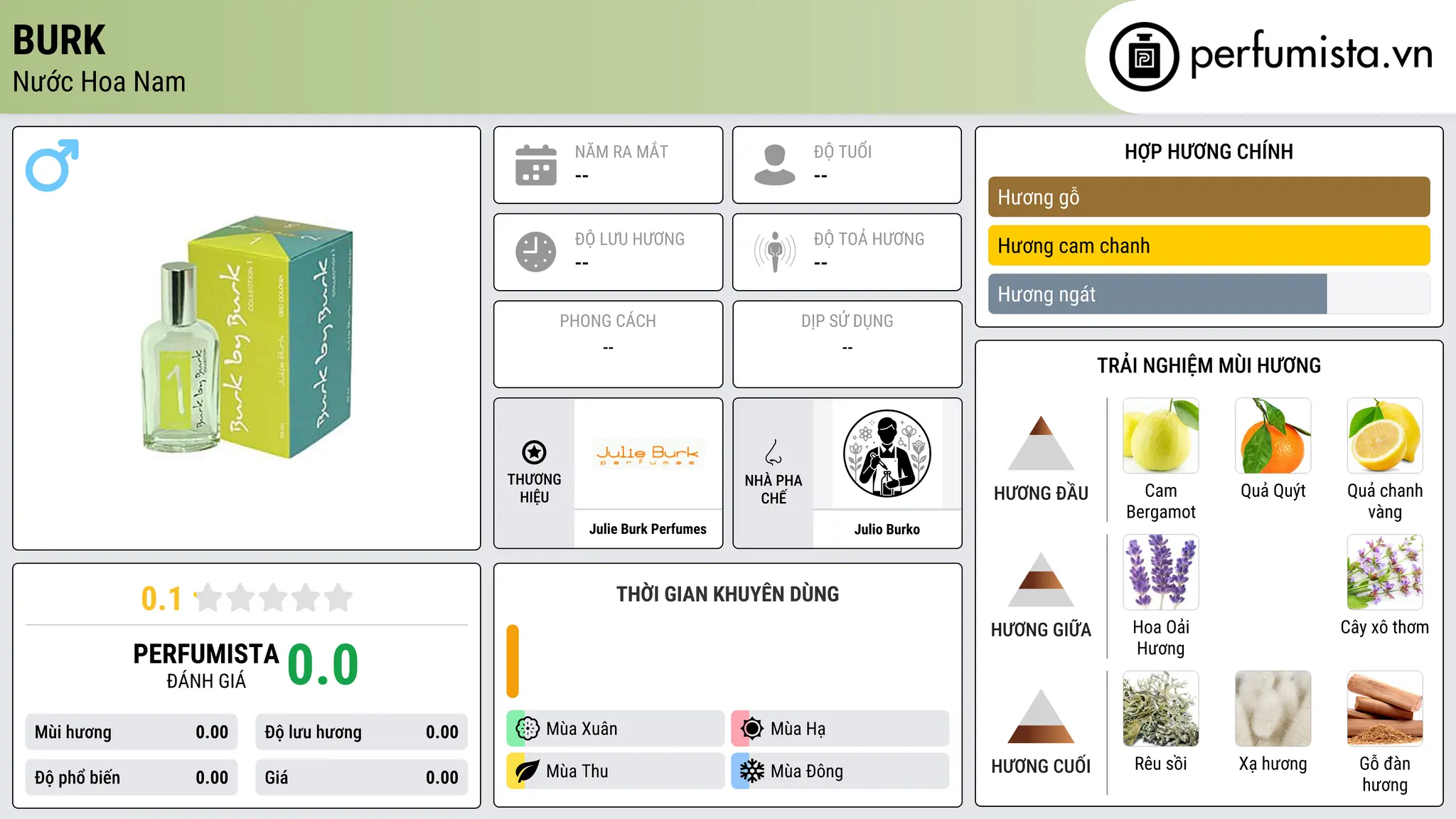Click the green 0.0 Perfumista score

[x=323, y=665]
